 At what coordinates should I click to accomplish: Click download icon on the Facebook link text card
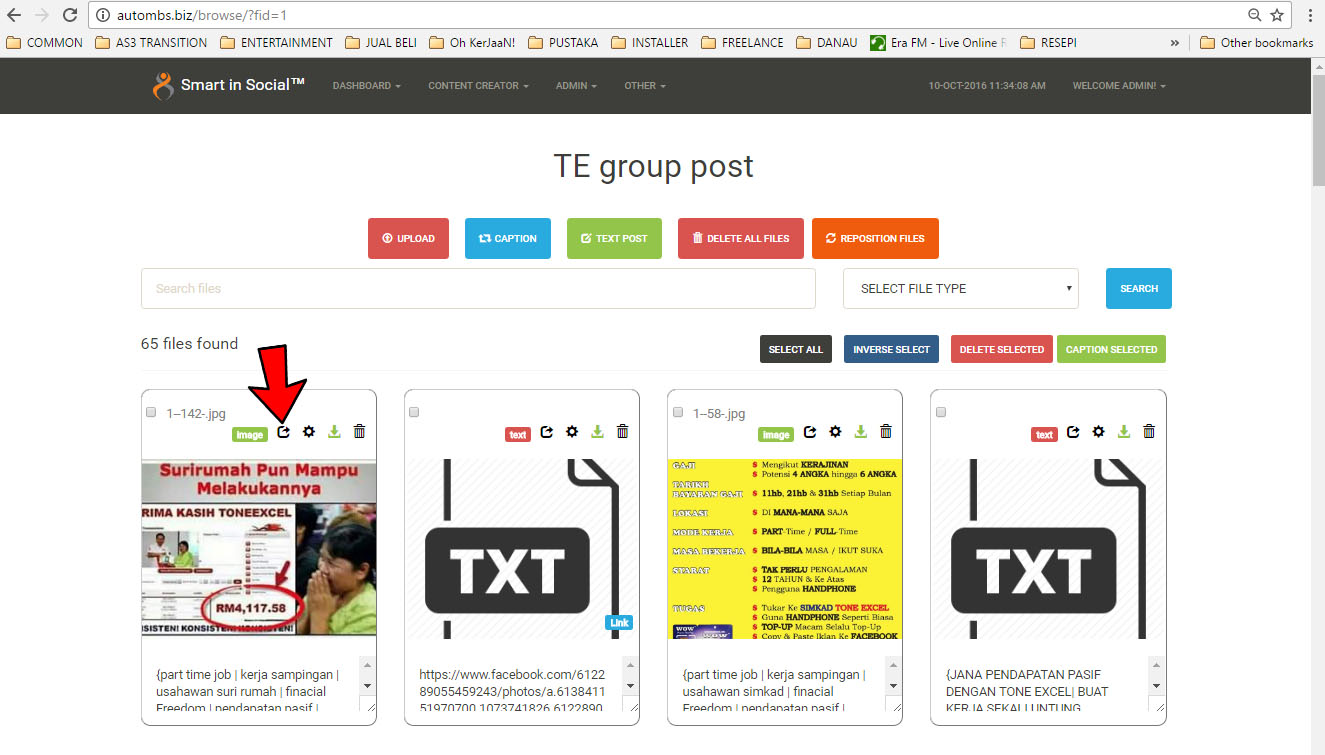[597, 432]
